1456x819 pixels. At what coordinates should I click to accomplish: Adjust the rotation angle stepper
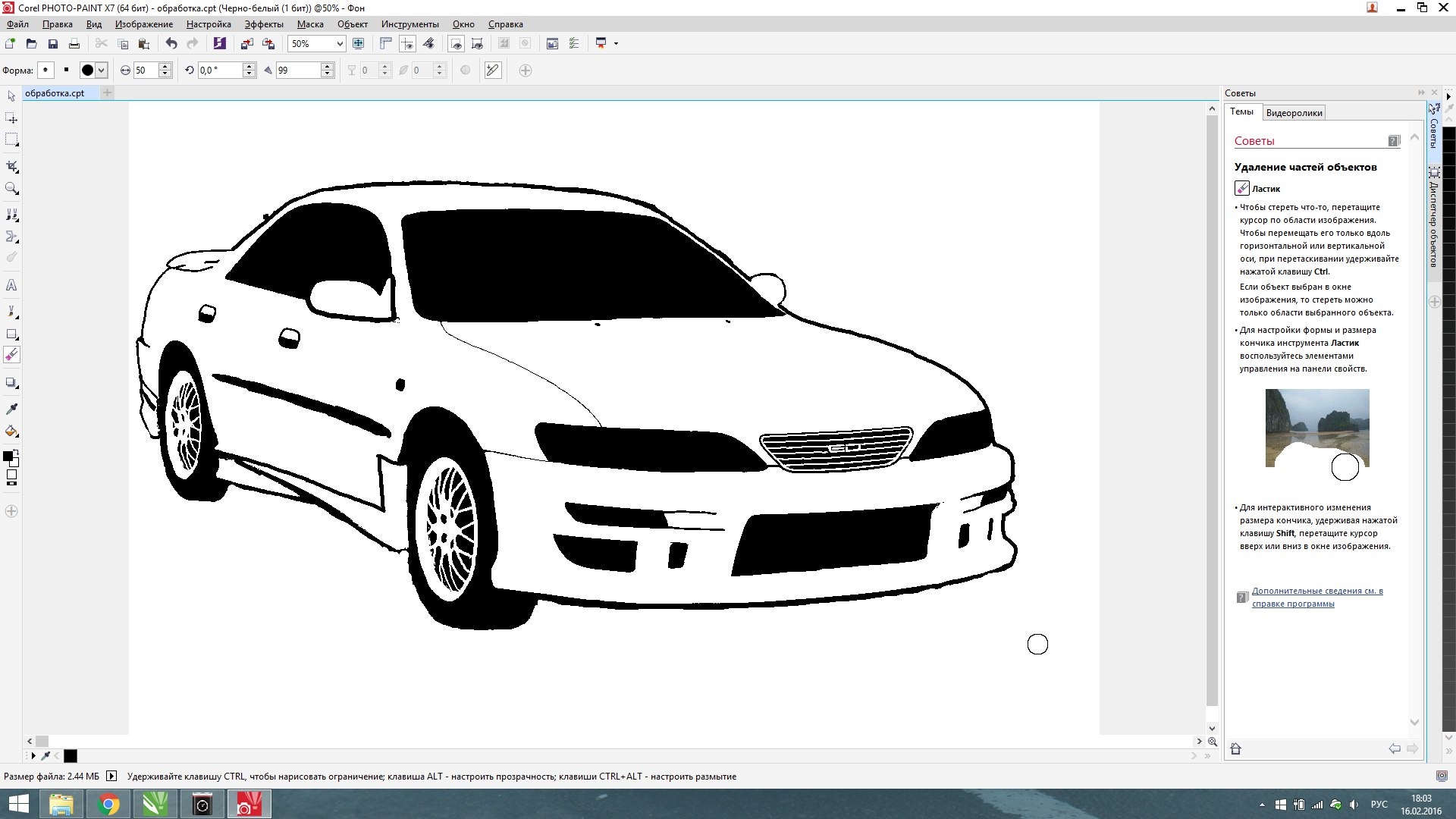249,71
